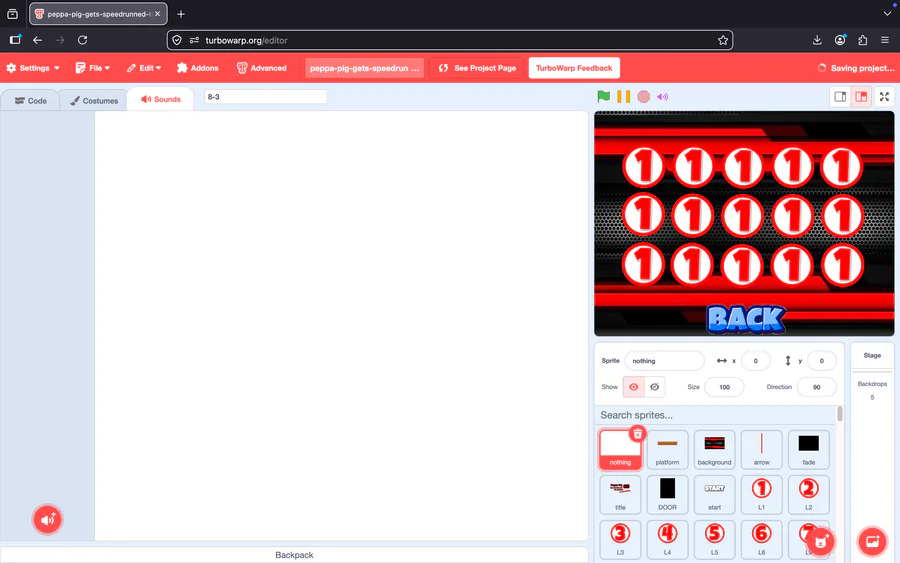Click the sprite Size field

(724, 387)
